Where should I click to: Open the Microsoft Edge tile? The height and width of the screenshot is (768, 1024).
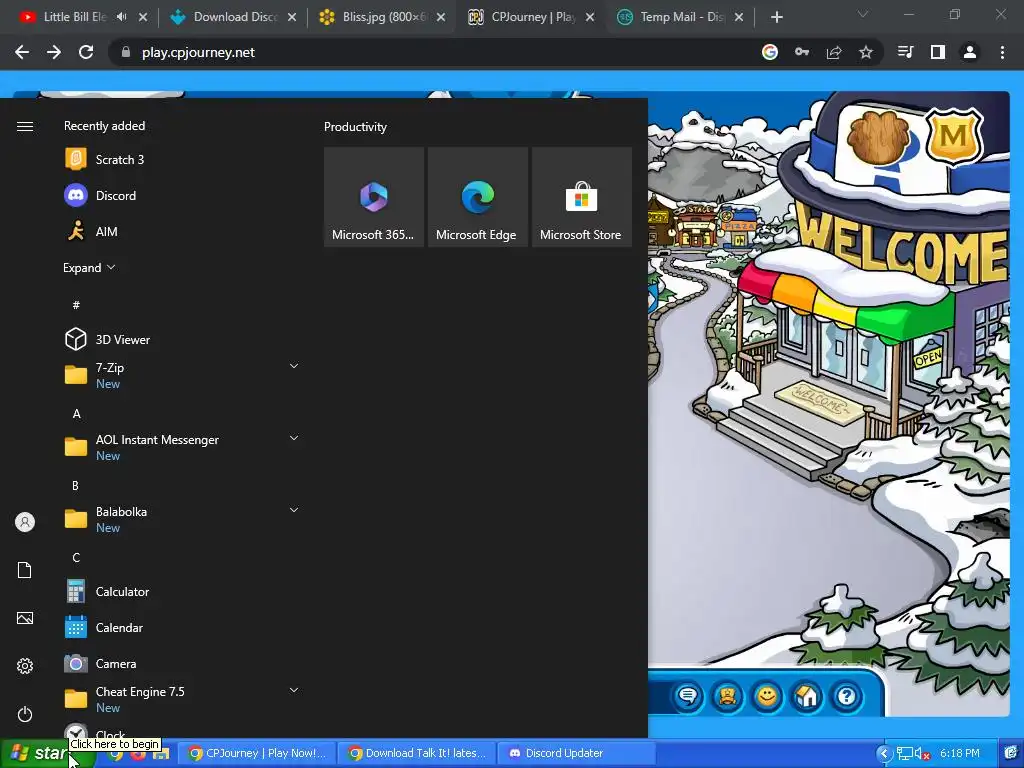point(477,197)
